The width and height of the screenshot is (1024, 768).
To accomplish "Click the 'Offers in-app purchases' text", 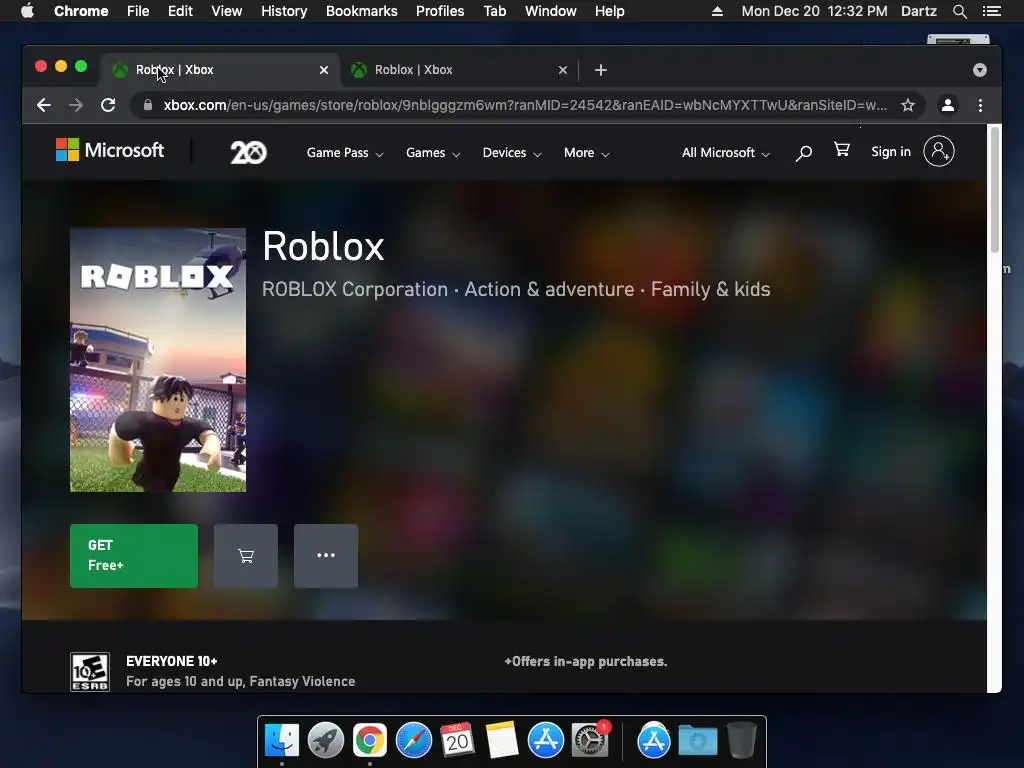I will coord(586,662).
